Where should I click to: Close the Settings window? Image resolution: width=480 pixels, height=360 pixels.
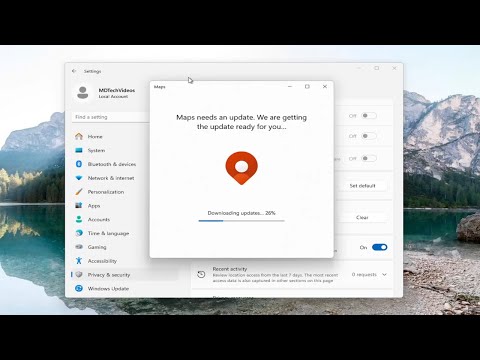[x=394, y=68]
